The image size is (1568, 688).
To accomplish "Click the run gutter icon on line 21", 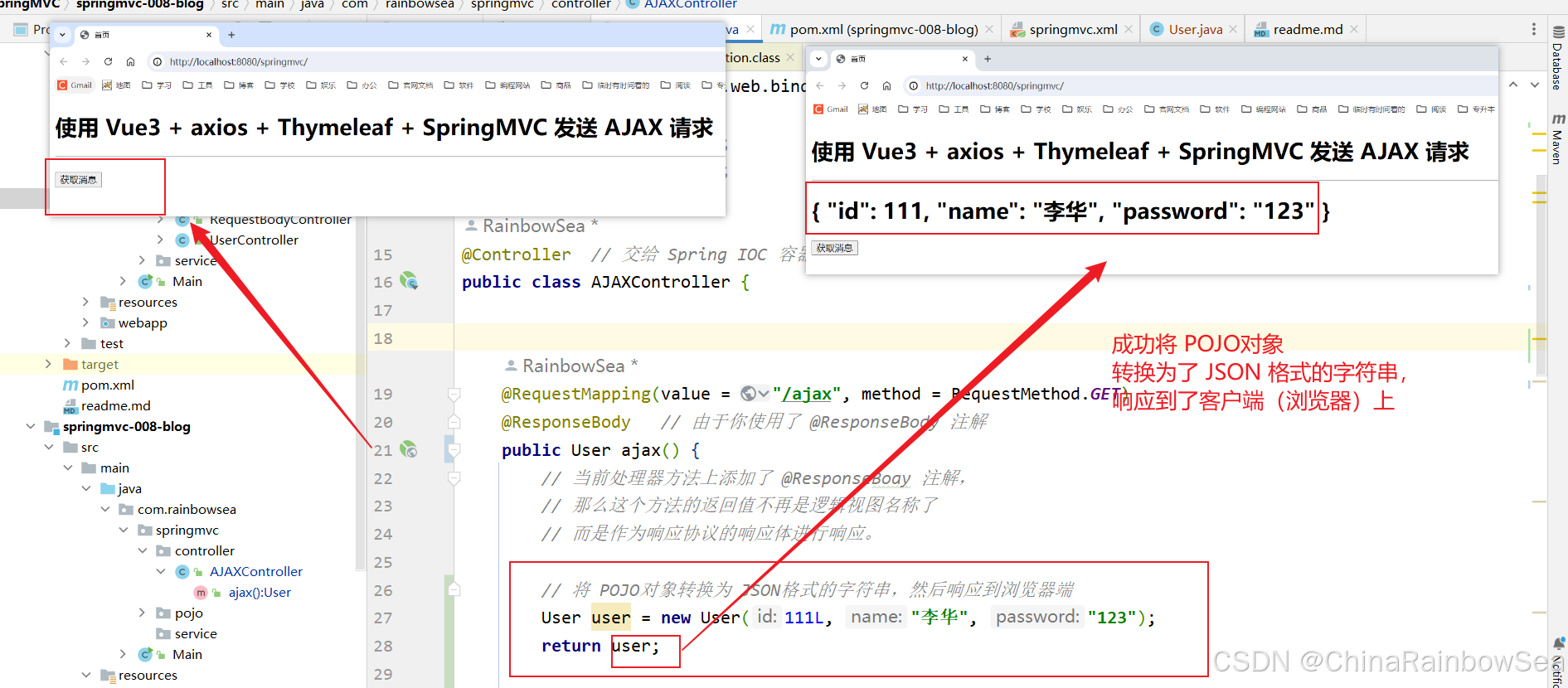I will 409,449.
